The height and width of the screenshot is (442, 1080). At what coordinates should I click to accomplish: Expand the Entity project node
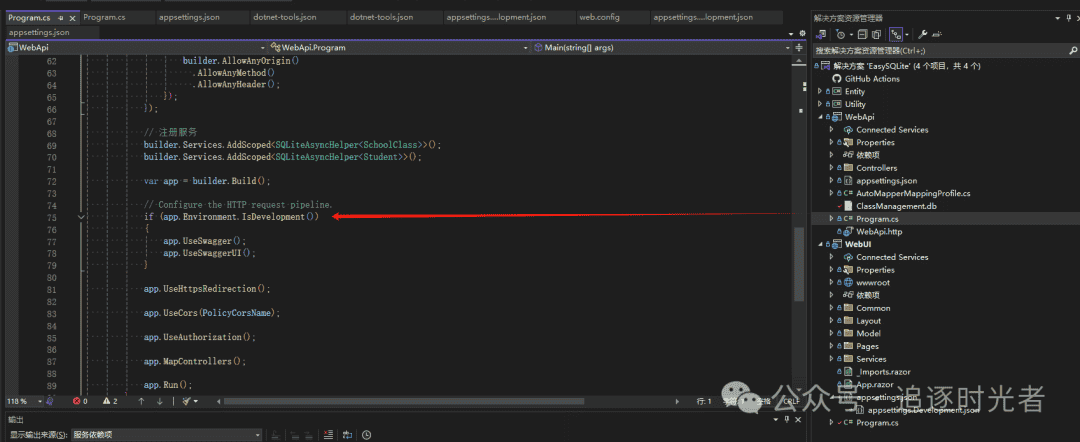tap(821, 91)
